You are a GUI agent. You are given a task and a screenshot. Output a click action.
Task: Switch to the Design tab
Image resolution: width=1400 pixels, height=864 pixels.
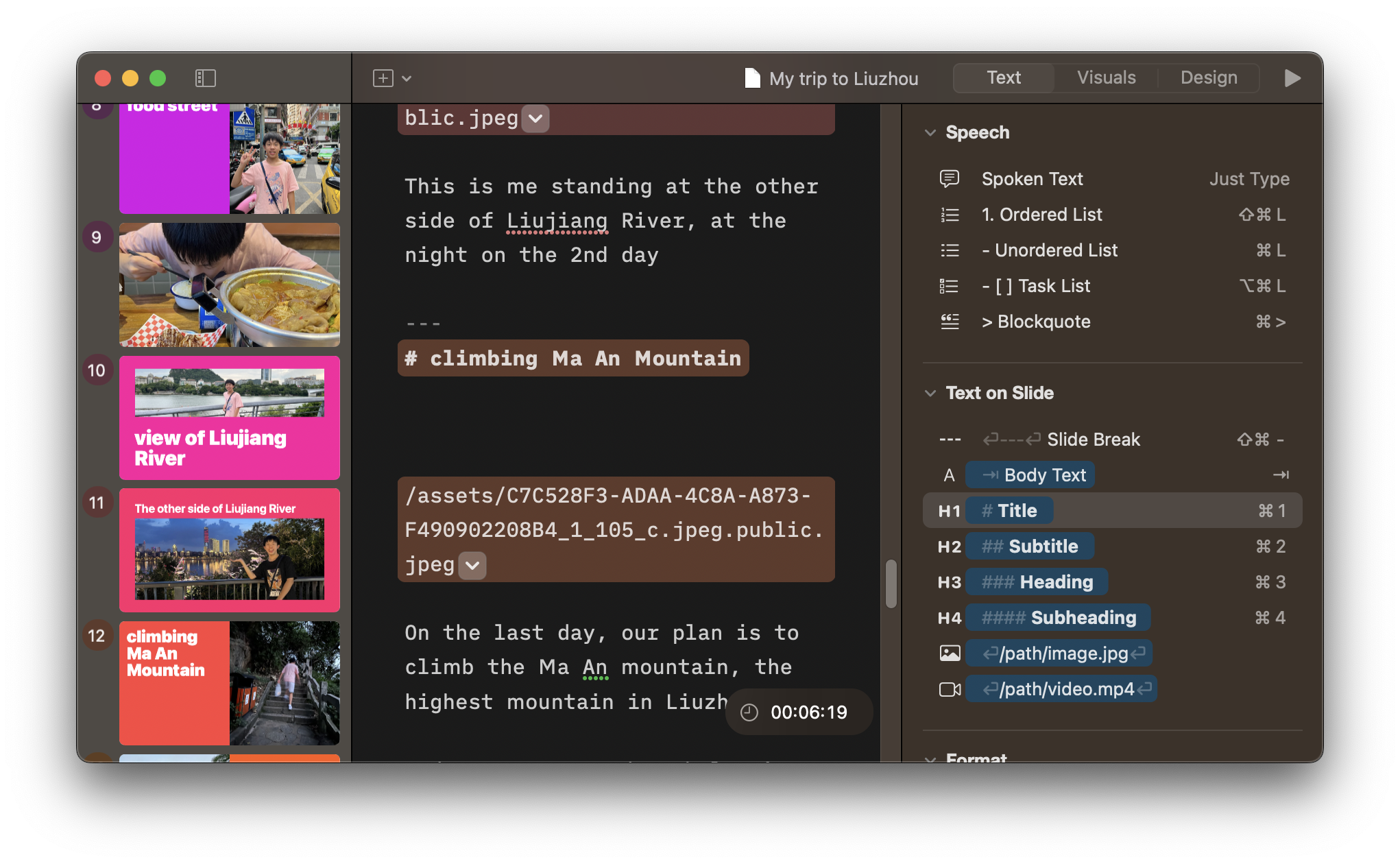pos(1209,77)
